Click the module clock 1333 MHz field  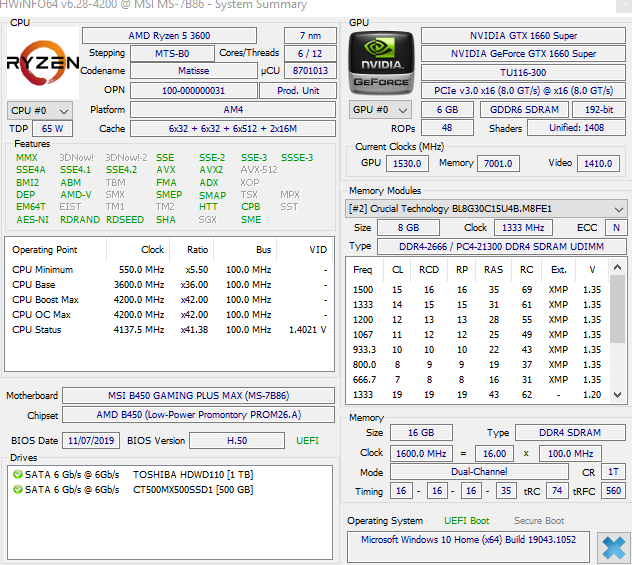tap(523, 228)
